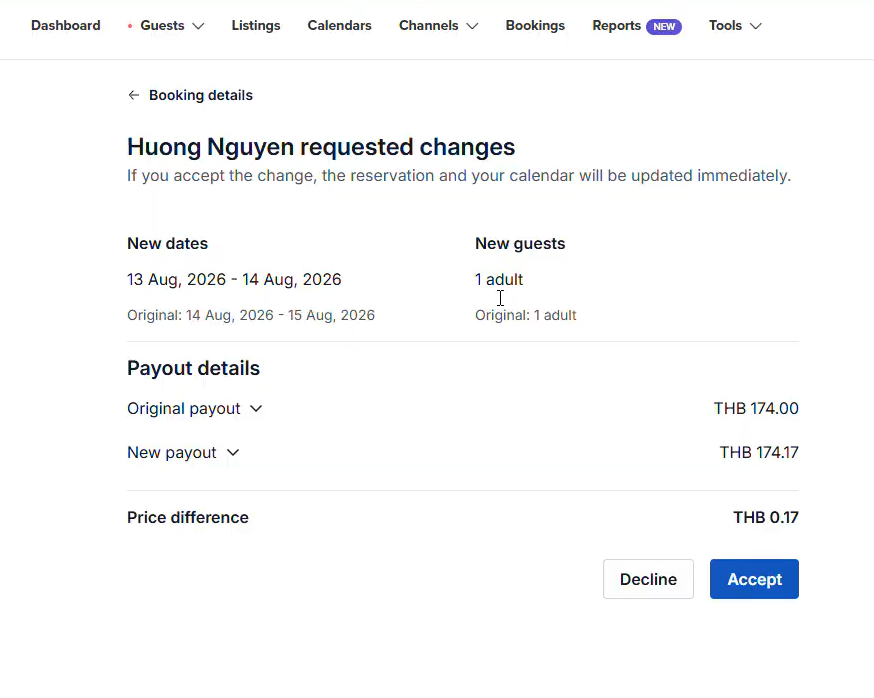The height and width of the screenshot is (698, 874).
Task: Expand the Original payout label
Action: point(184,409)
